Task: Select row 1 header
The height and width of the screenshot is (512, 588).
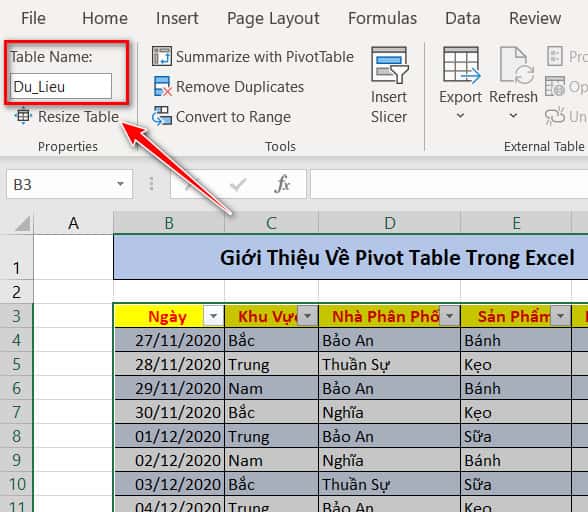Action: point(16,258)
